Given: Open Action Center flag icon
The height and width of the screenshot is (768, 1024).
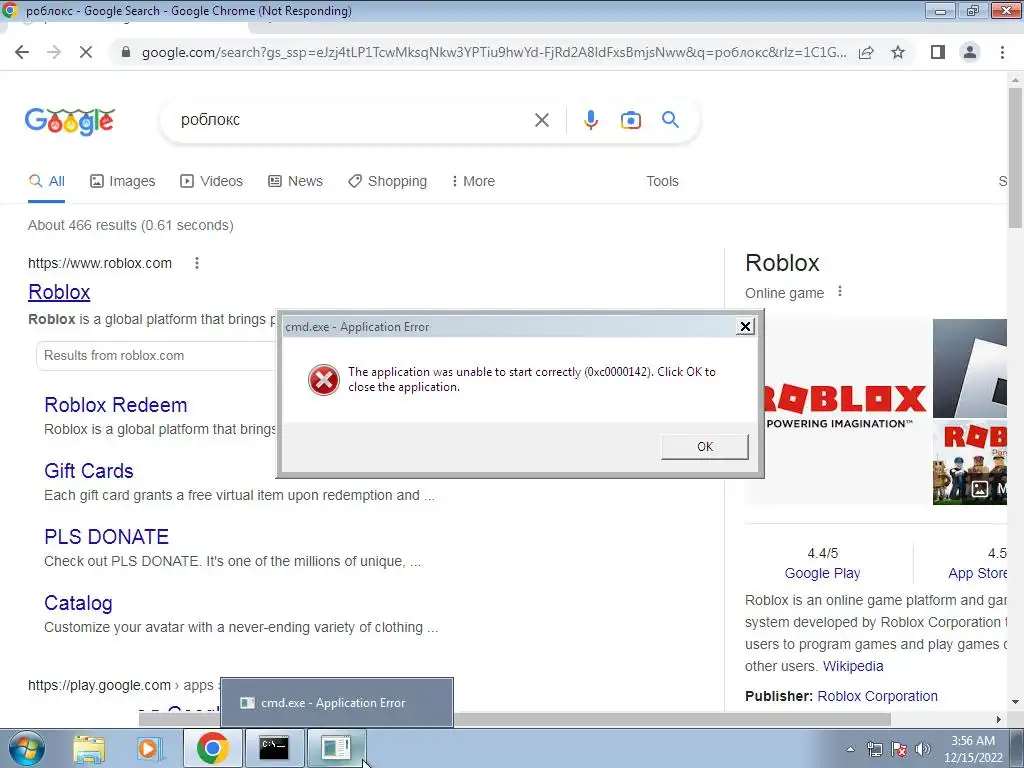Looking at the screenshot, I should (899, 749).
